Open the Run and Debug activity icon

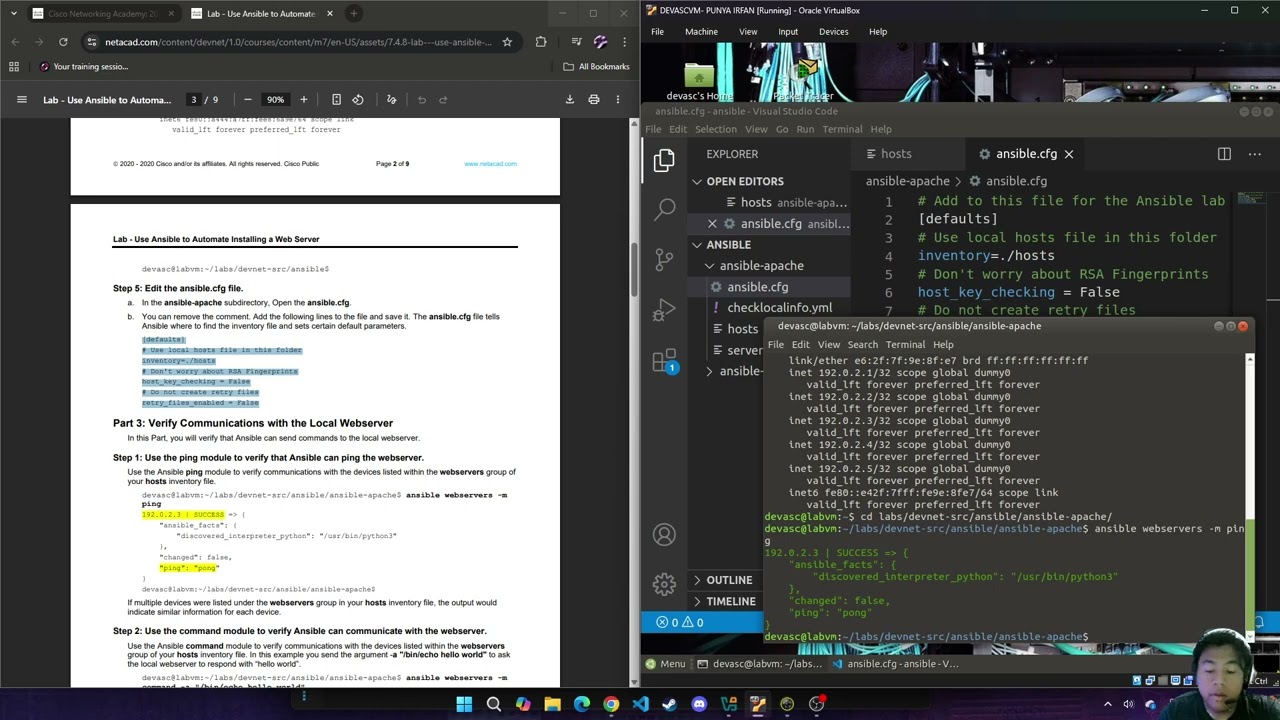(664, 309)
